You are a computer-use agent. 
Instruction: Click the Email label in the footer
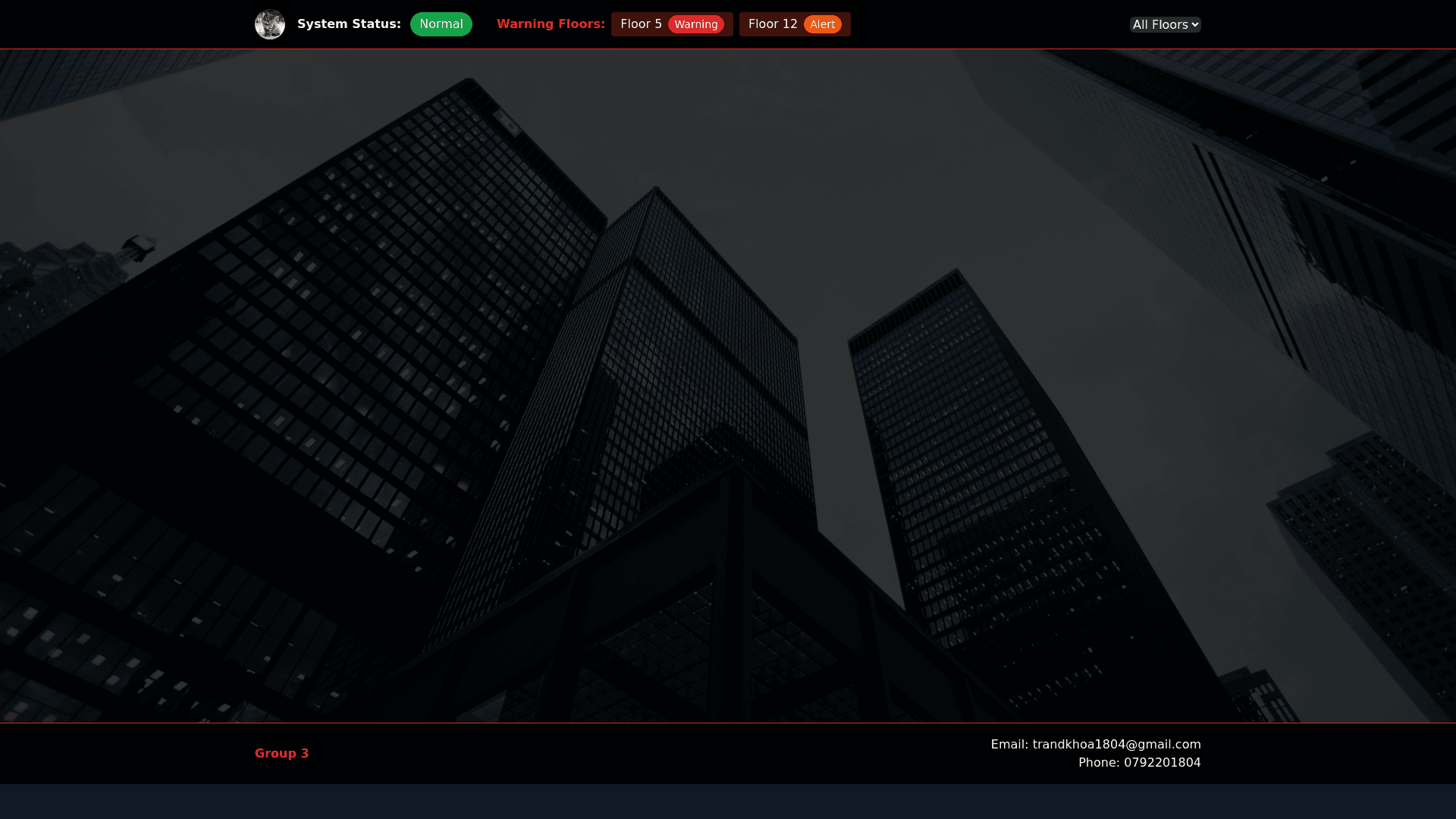[x=1009, y=744]
